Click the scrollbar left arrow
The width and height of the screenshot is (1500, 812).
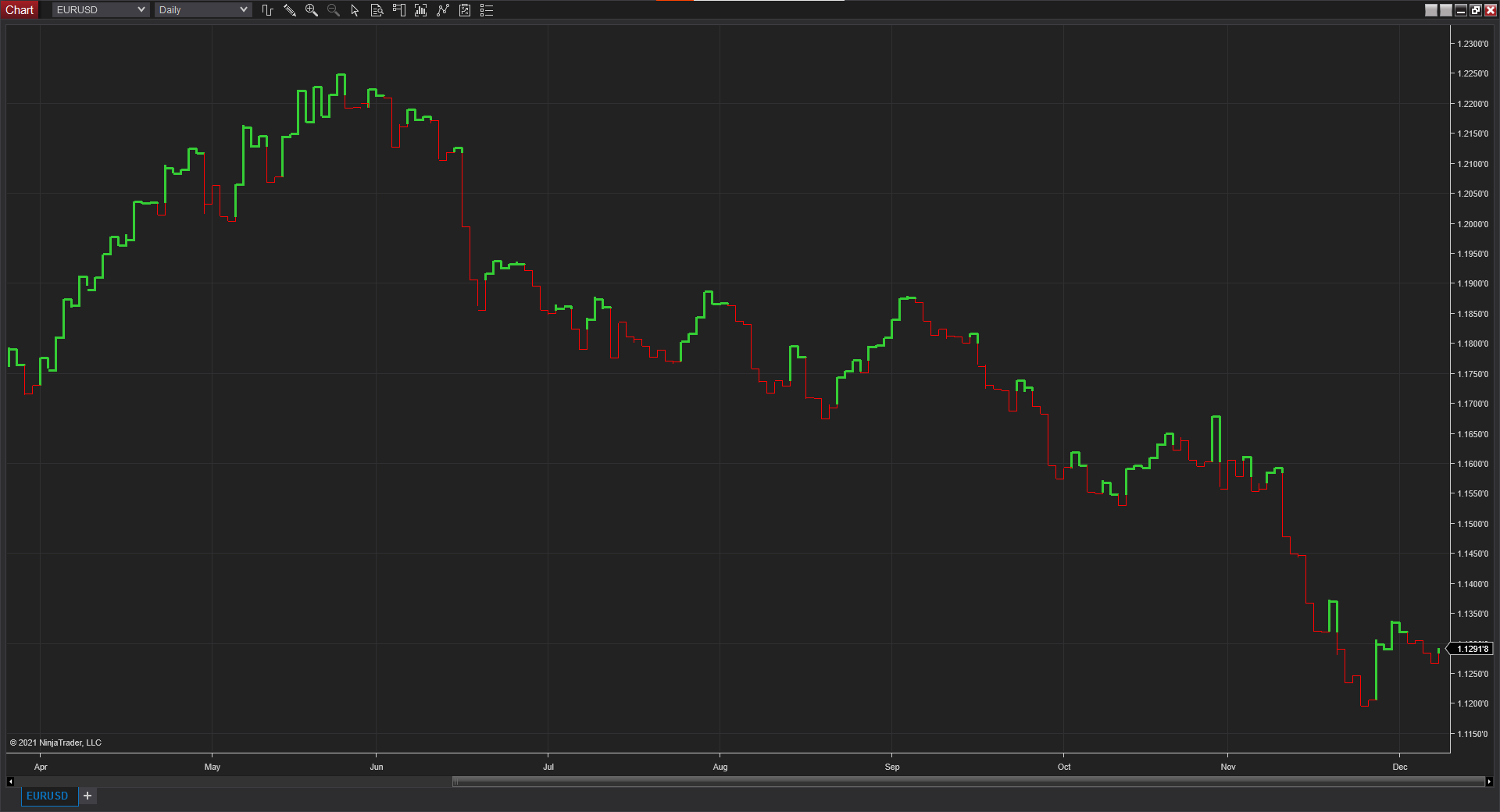tap(10, 782)
